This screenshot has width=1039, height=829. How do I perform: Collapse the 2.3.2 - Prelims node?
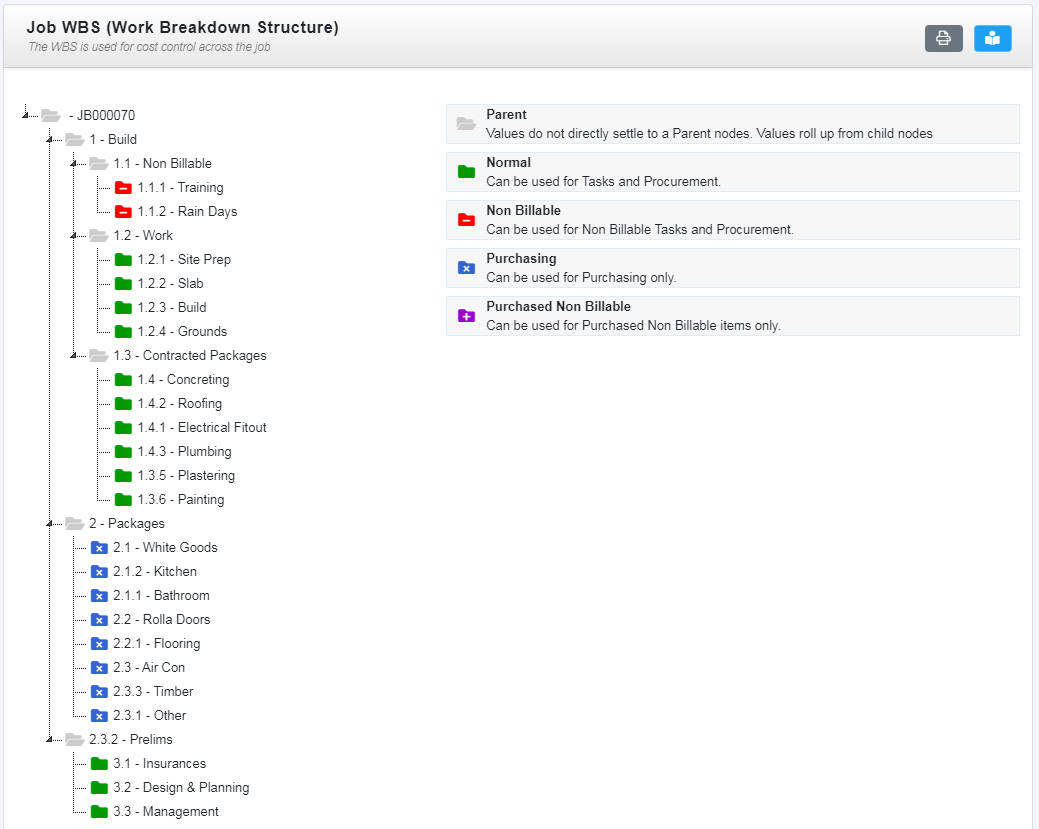coord(50,740)
